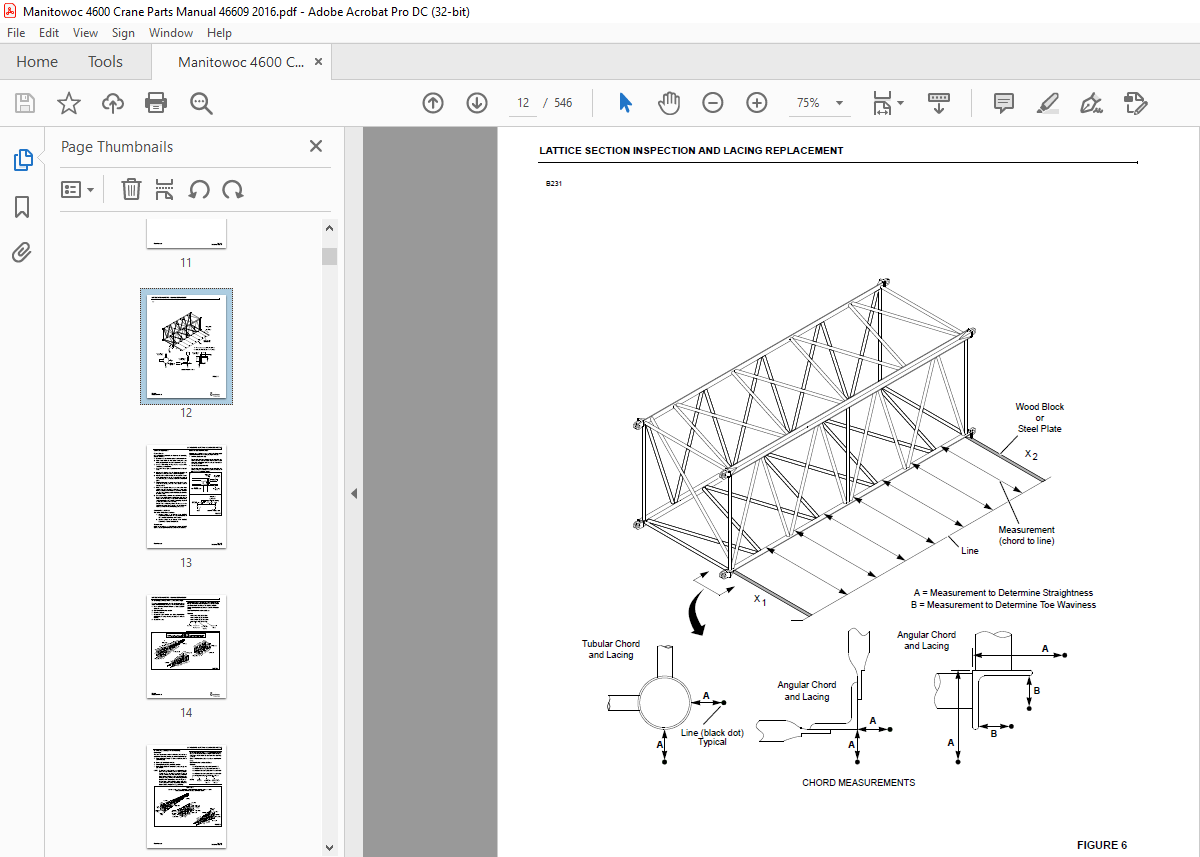Bookmark this file with the star icon

coord(68,103)
